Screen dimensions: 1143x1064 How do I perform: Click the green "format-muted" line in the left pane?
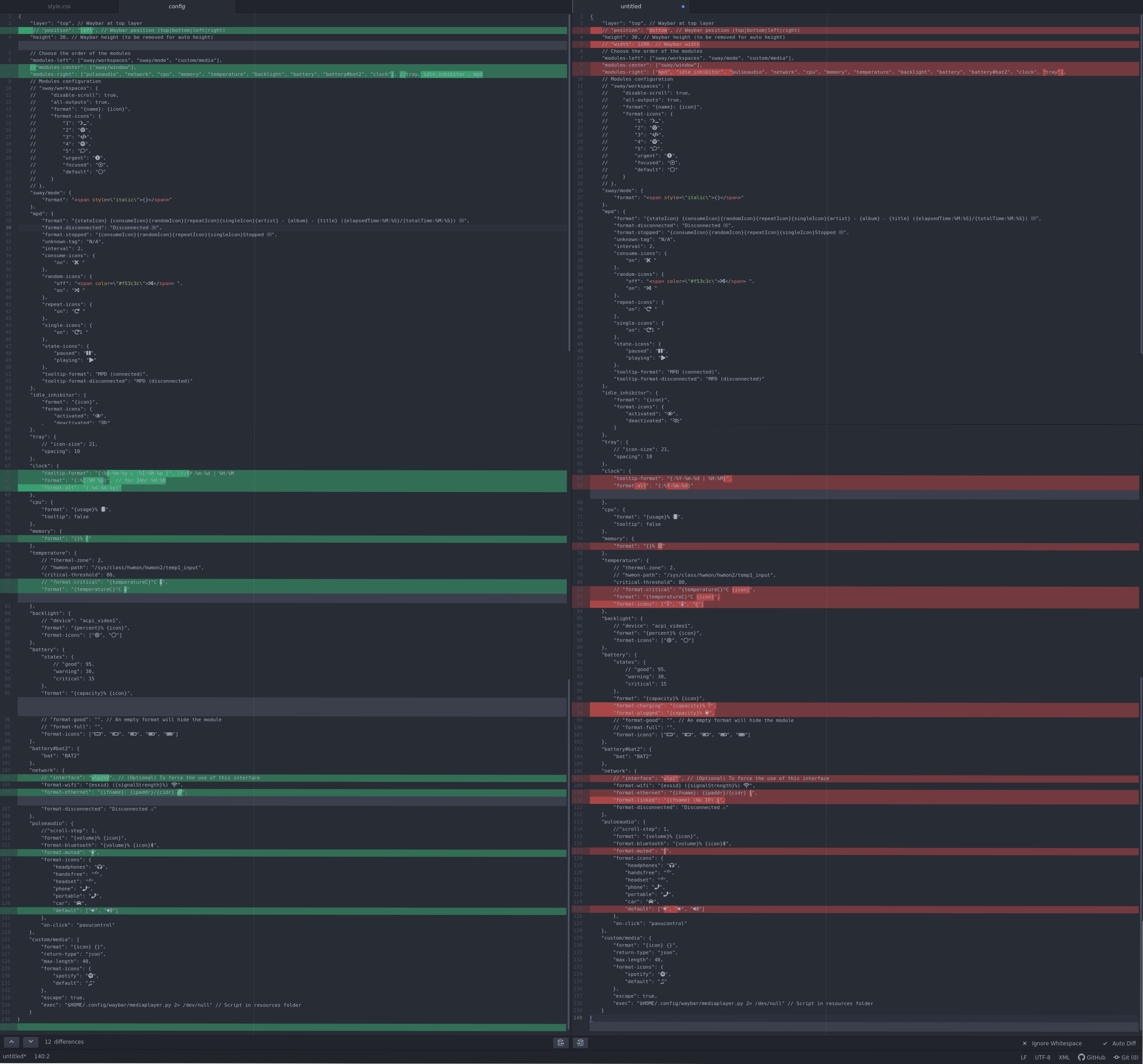tap(291, 853)
